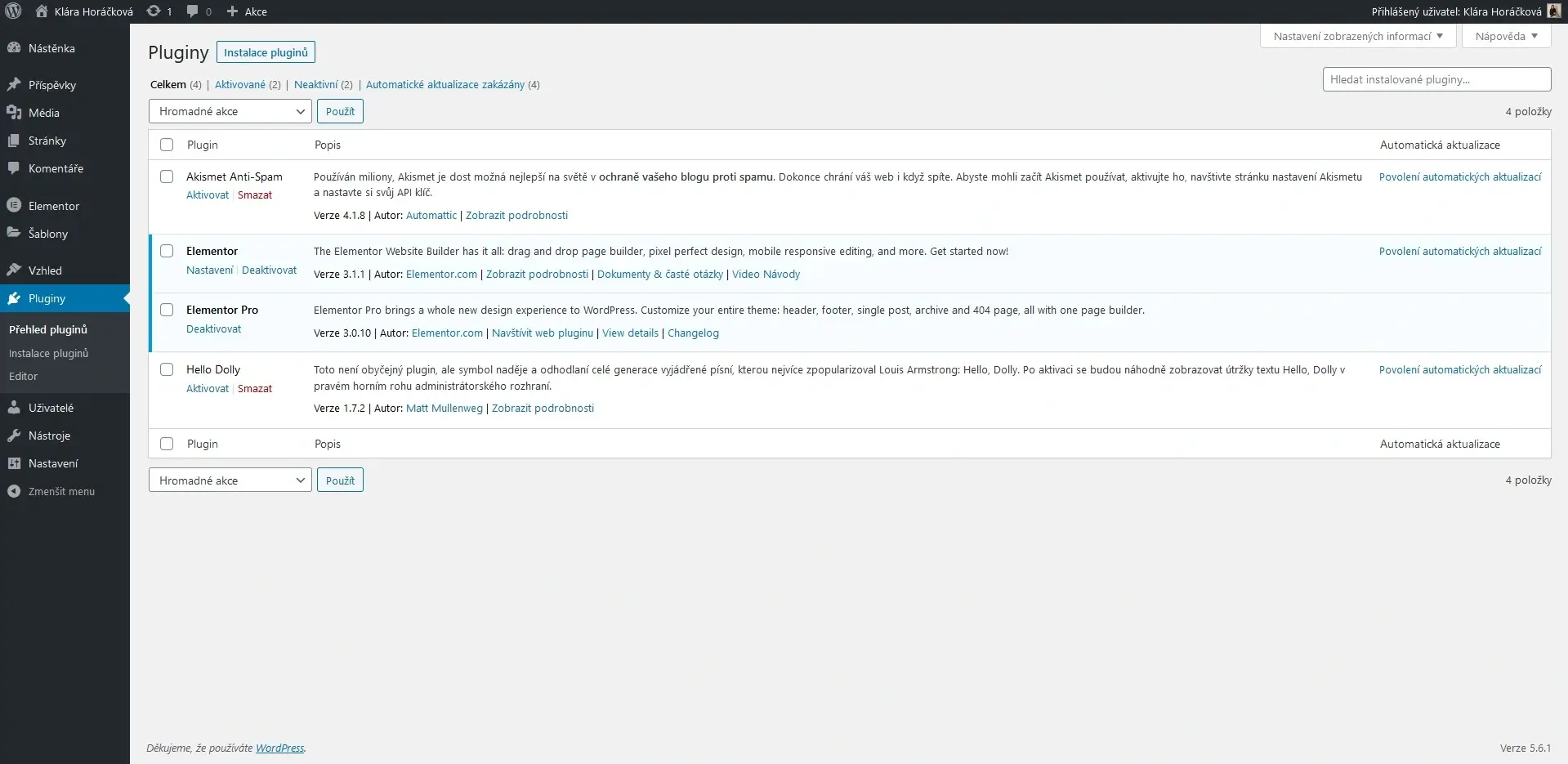Open View details for Elementor Pro
Image resolution: width=1568 pixels, height=764 pixels.
[x=630, y=333]
